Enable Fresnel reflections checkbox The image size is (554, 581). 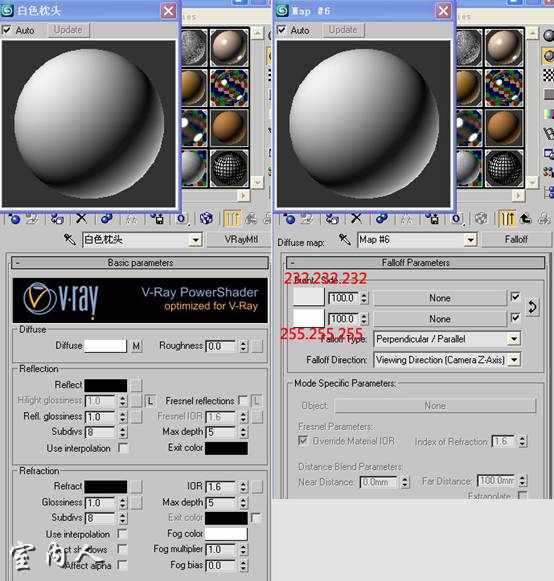243,401
